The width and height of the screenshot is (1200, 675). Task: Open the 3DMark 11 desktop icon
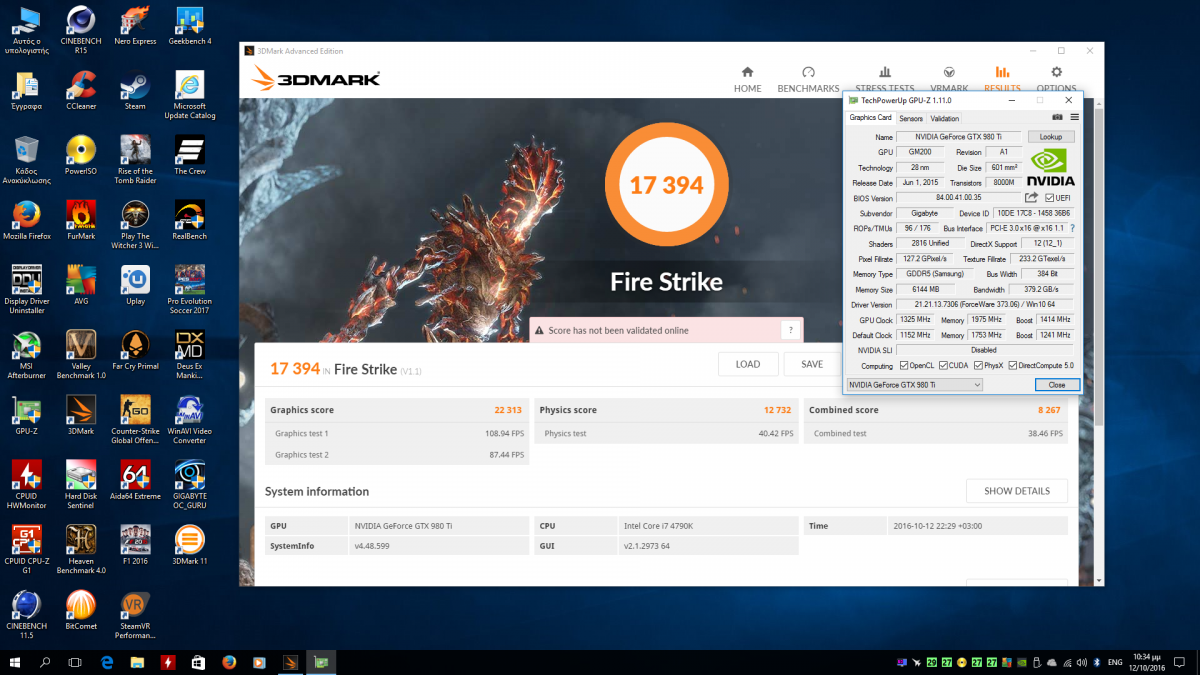click(x=190, y=545)
